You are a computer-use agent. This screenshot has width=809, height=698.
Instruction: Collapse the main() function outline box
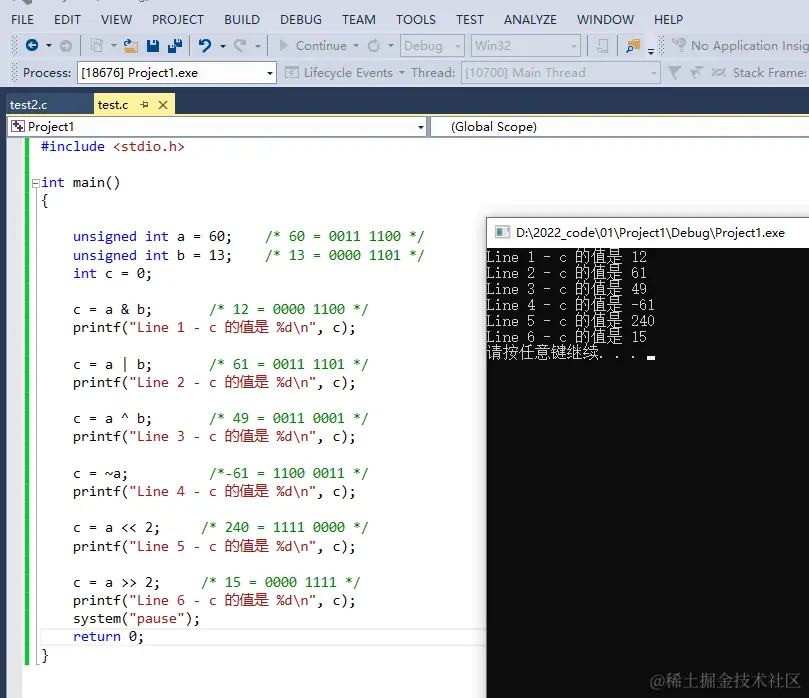click(35, 183)
